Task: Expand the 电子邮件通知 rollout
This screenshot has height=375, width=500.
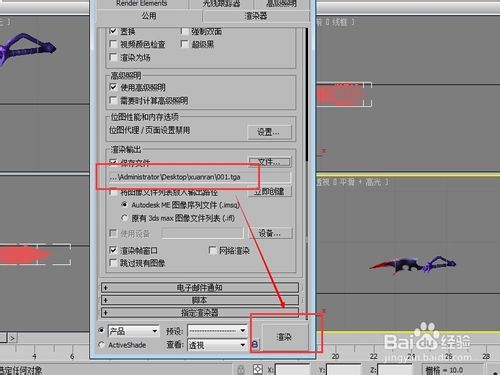Action: click(x=200, y=287)
